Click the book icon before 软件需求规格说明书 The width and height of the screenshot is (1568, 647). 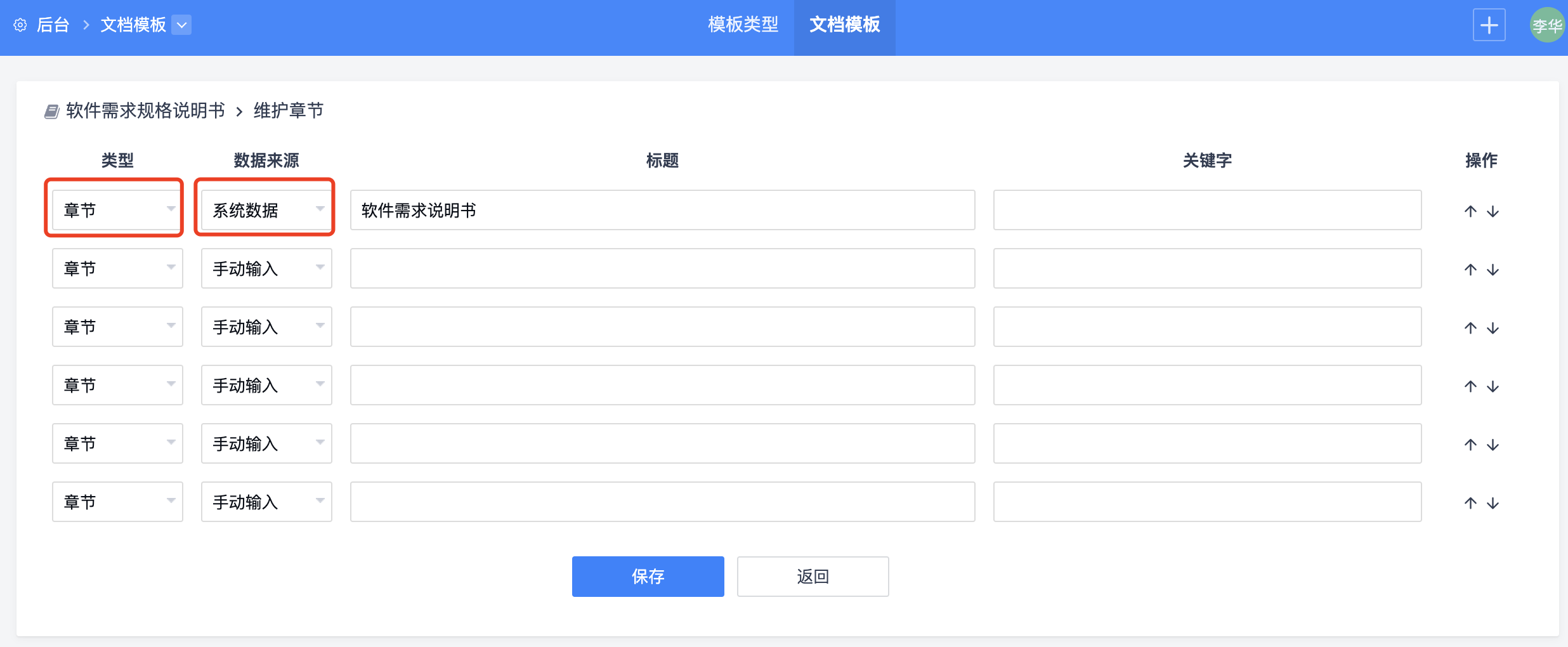[x=51, y=112]
